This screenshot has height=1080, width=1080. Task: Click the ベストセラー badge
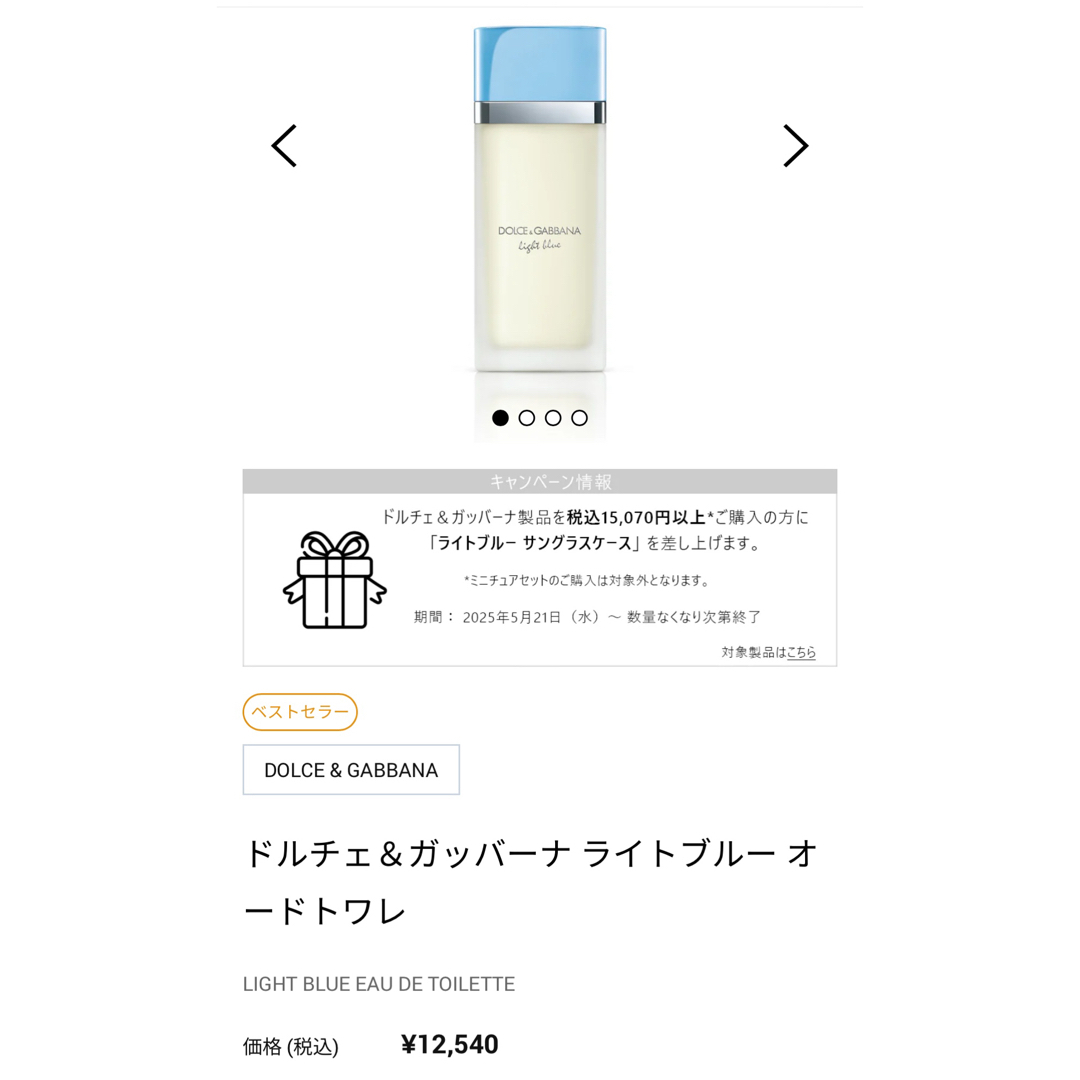point(300,712)
